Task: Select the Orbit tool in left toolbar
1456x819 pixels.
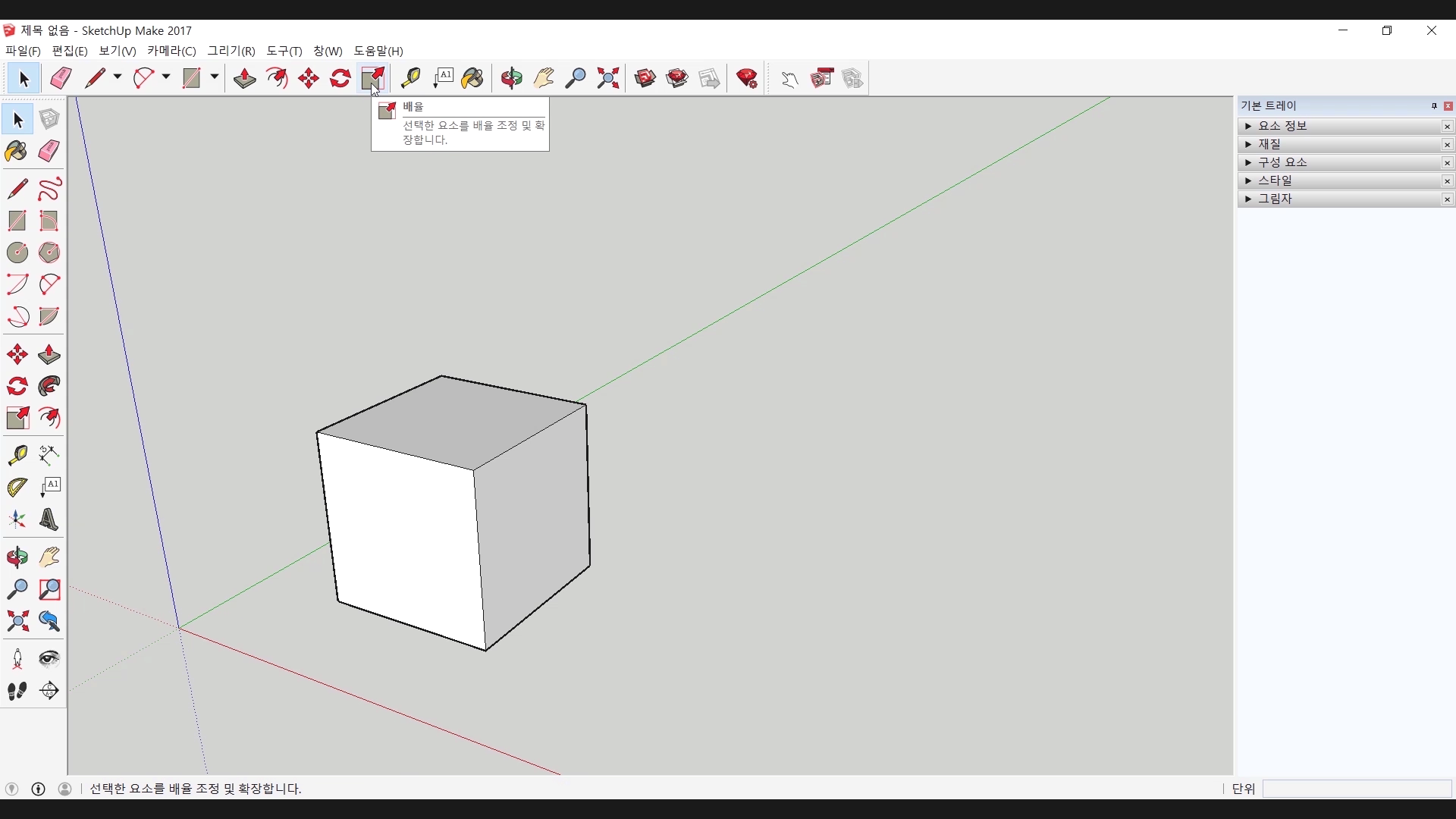Action: click(x=17, y=558)
